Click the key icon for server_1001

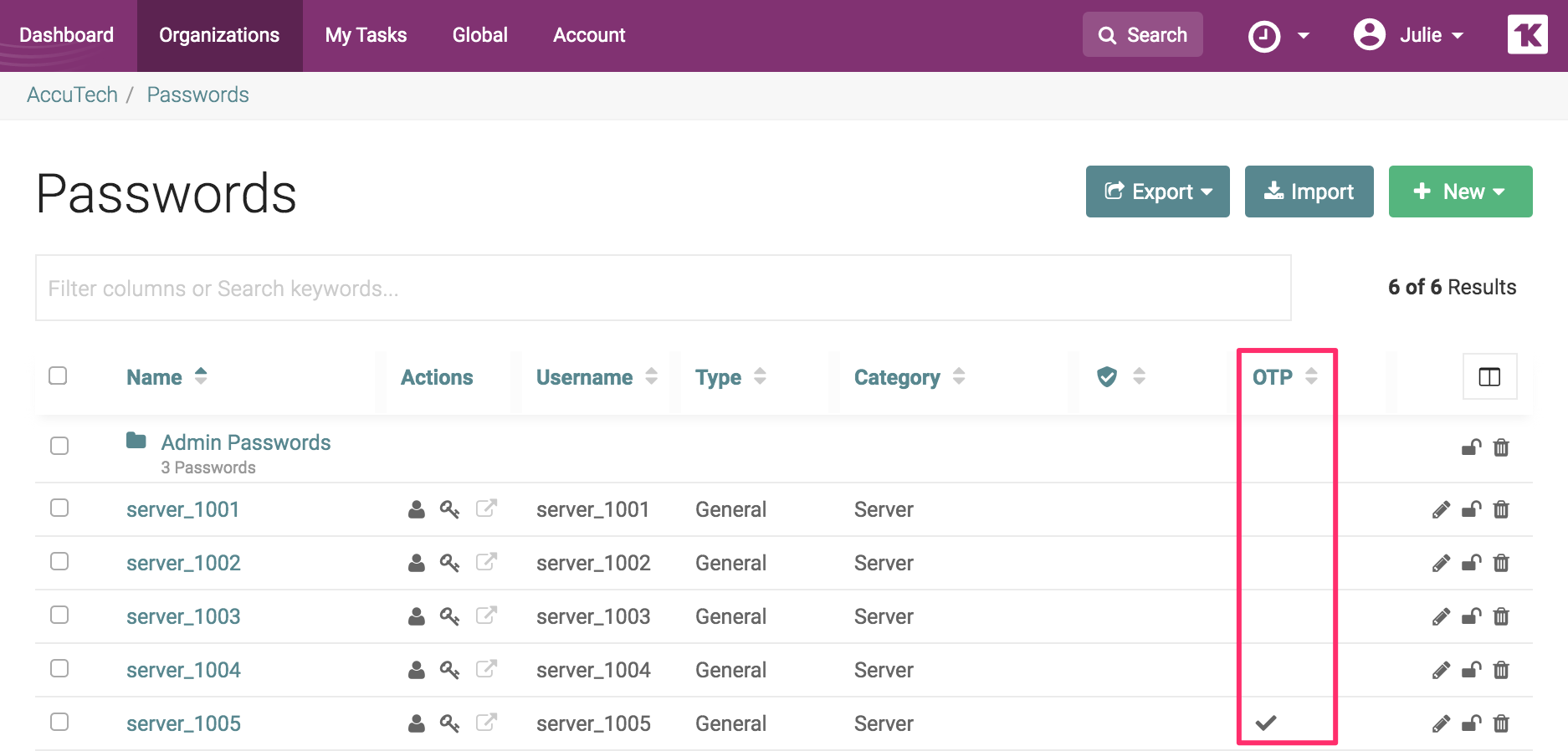449,509
